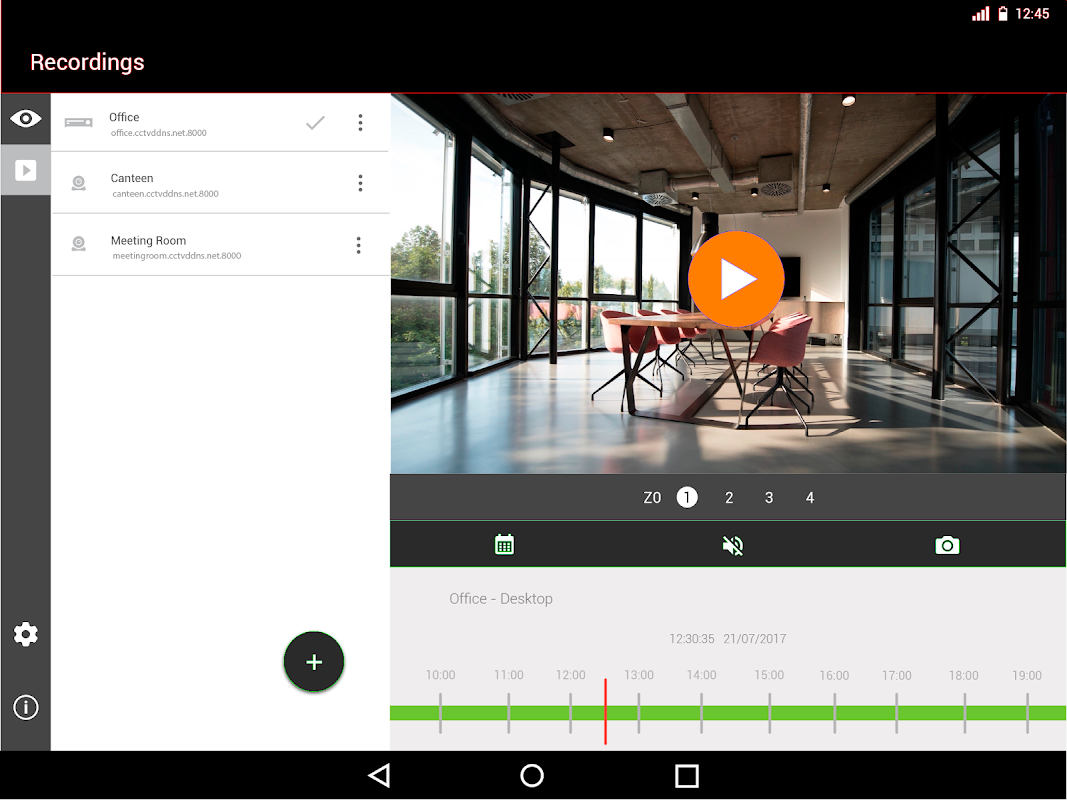
Task: Click the Meeting Room webcam icon
Action: 79,244
